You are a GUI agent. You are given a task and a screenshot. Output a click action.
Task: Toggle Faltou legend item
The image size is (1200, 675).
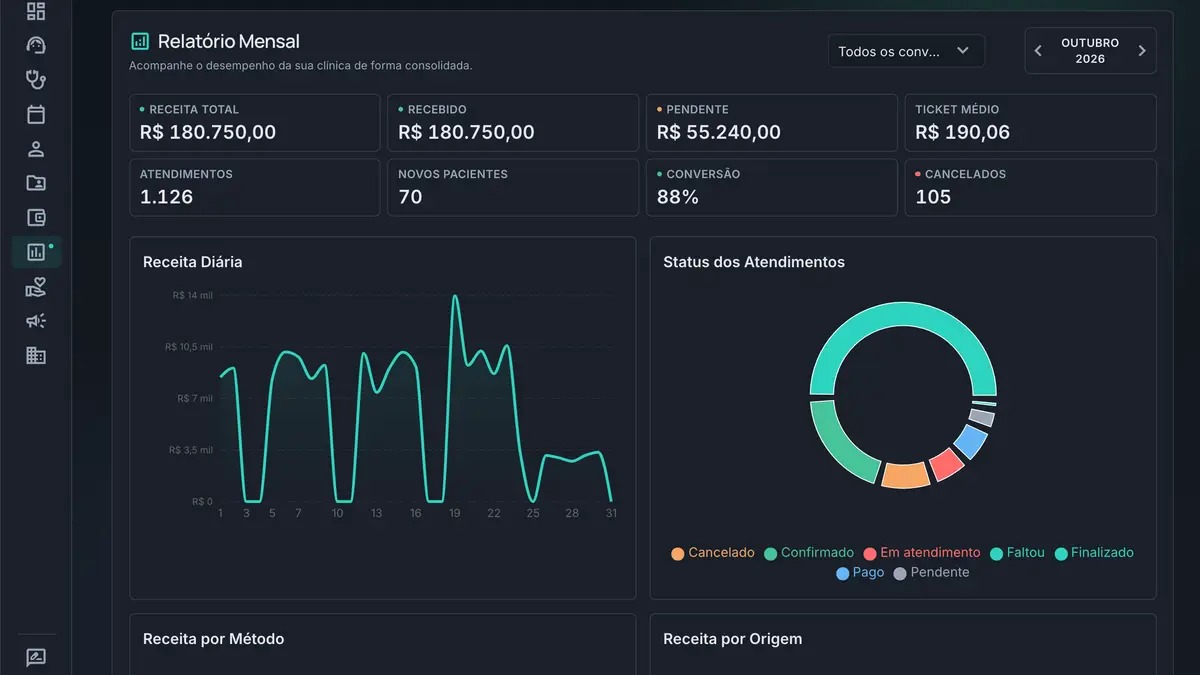1017,553
